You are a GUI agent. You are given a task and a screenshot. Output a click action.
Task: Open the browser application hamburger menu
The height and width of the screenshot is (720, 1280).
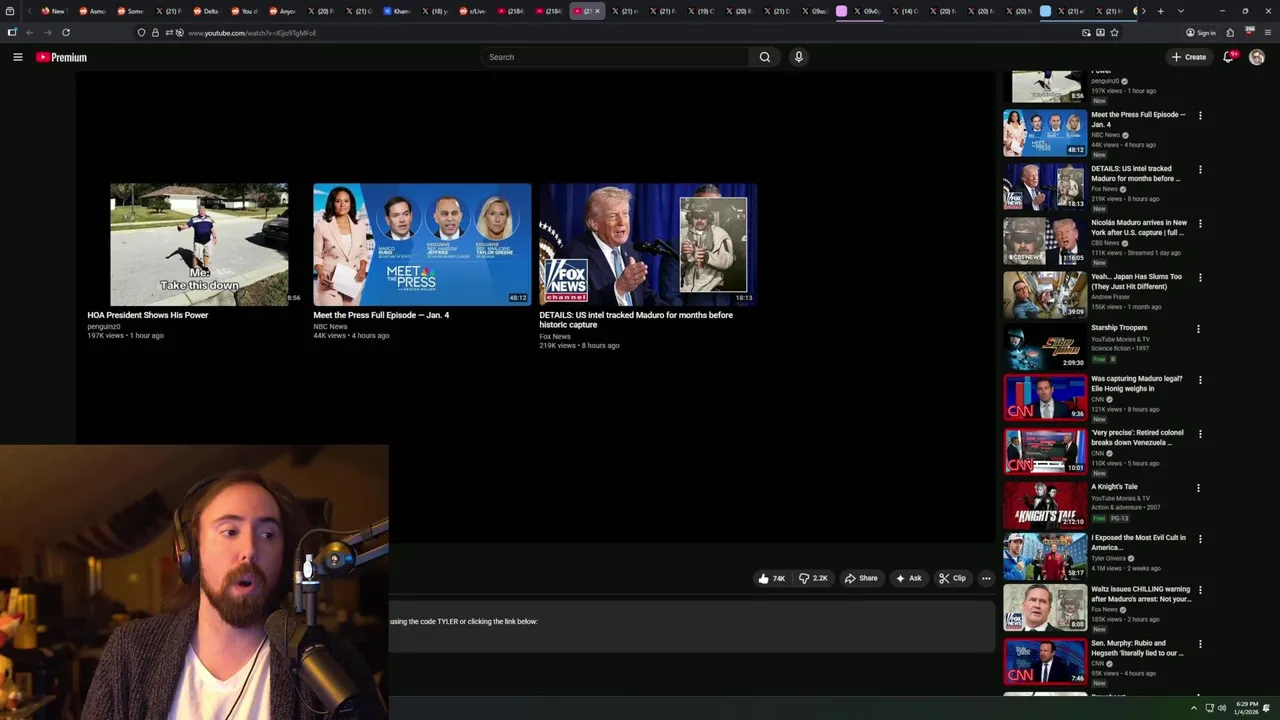[x=1267, y=33]
